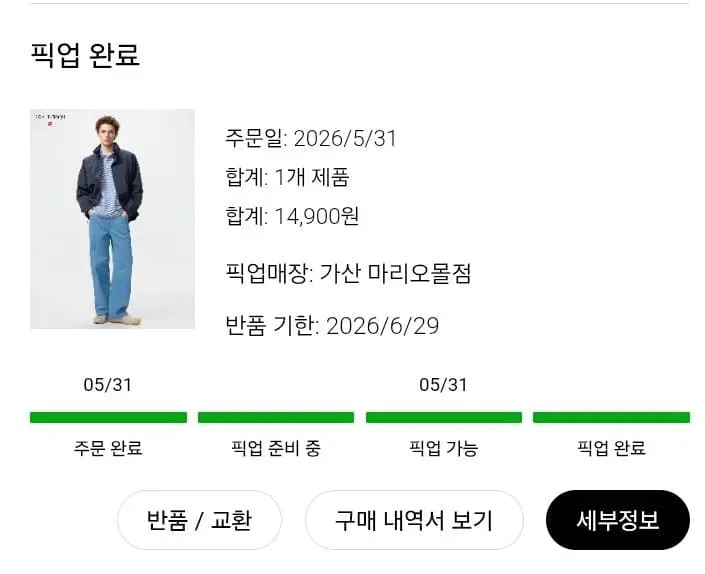Click the 주문 완료 step label

(x=108, y=448)
